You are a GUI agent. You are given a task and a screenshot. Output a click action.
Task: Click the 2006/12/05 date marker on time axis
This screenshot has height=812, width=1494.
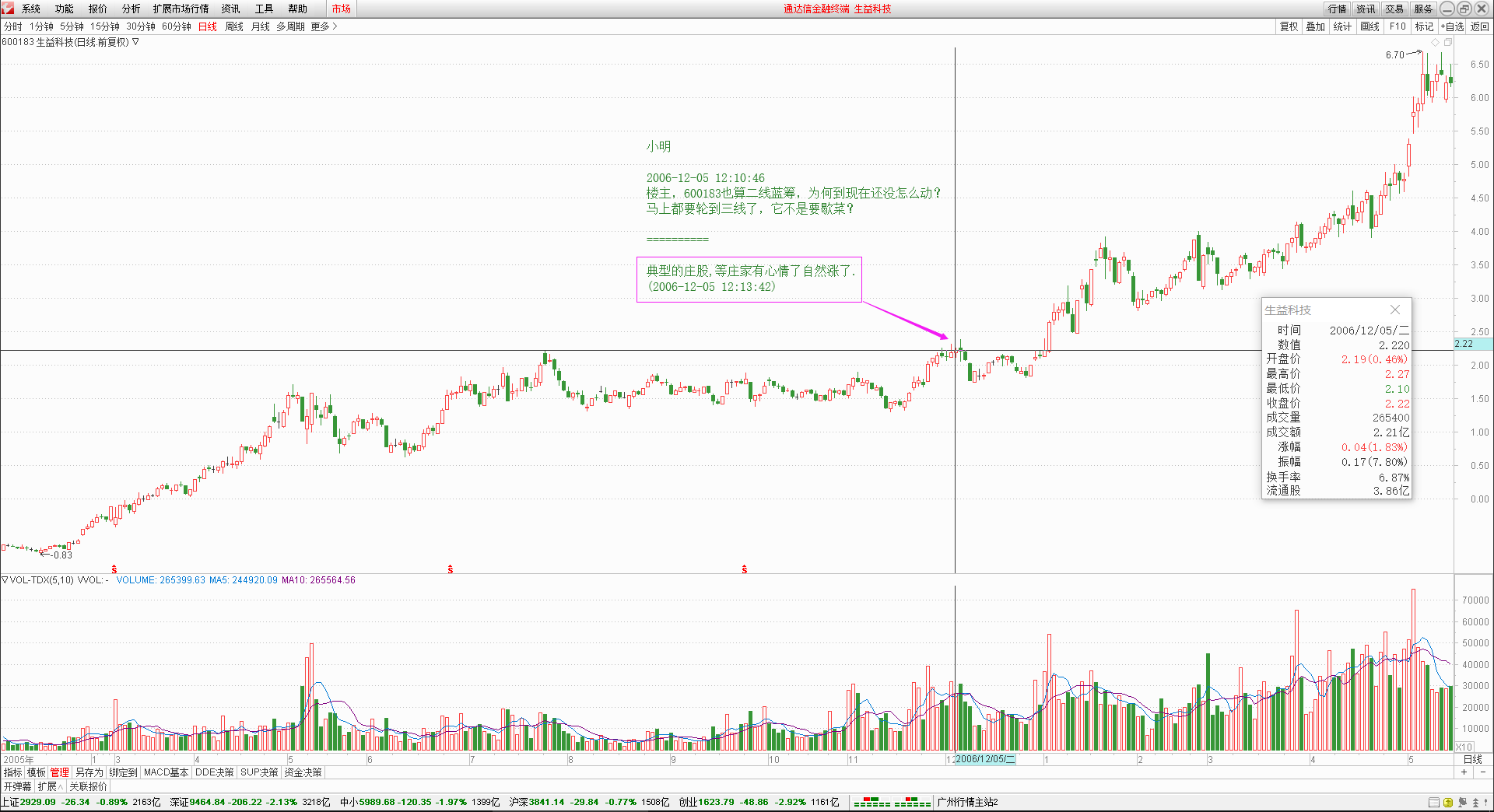pyautogui.click(x=985, y=759)
